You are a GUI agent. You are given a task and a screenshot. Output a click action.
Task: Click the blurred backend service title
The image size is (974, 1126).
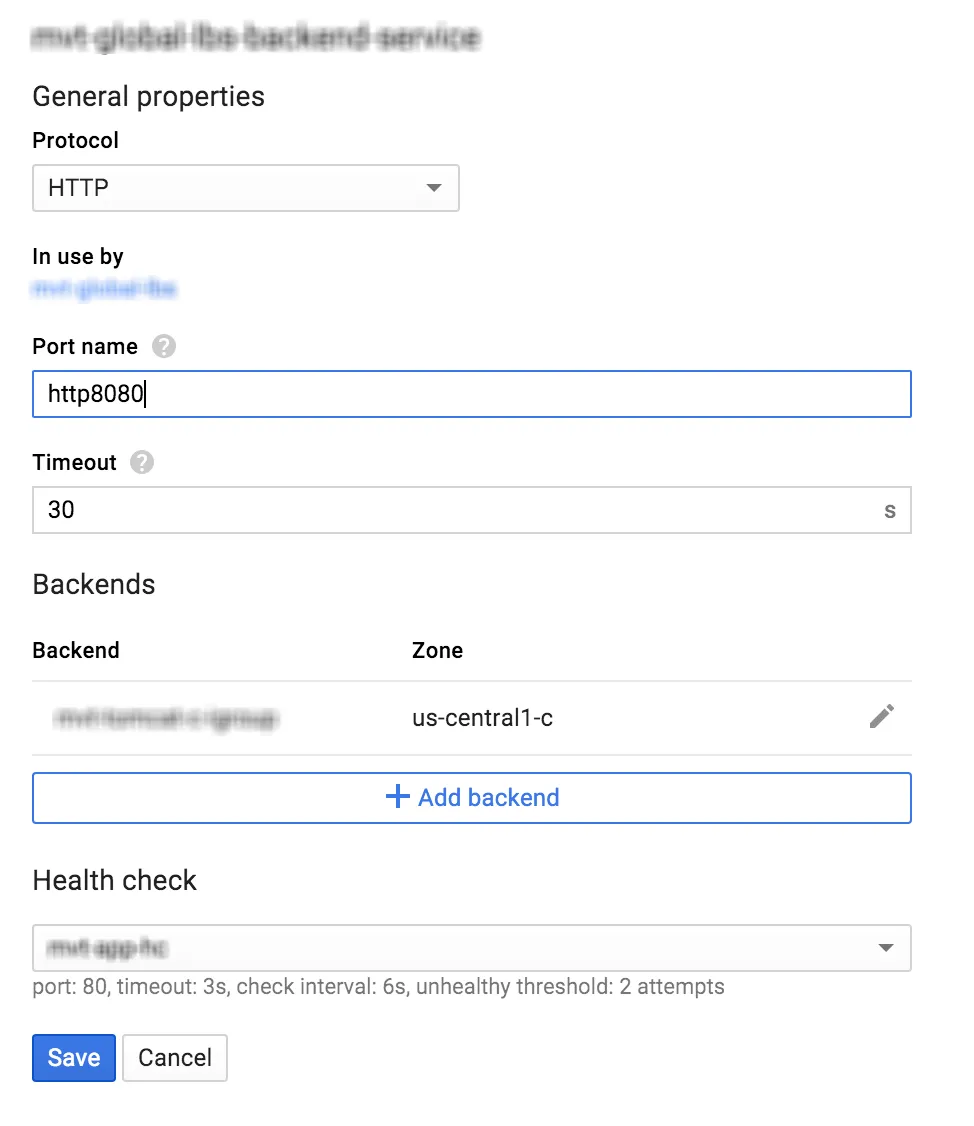click(256, 39)
